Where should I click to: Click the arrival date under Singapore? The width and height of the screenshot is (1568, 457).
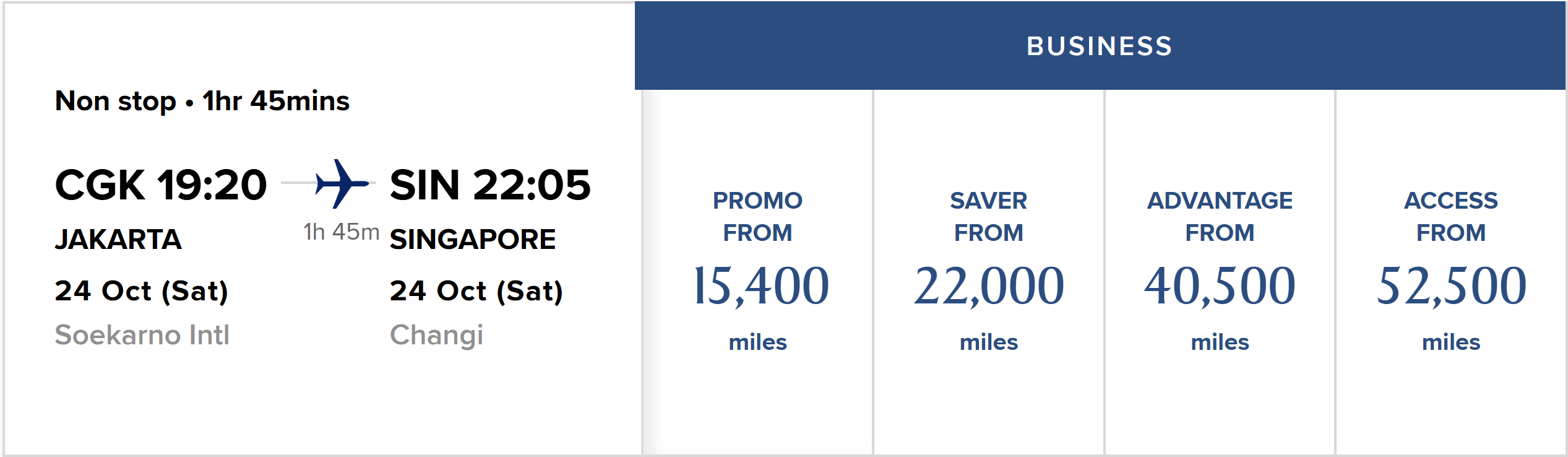coord(476,291)
